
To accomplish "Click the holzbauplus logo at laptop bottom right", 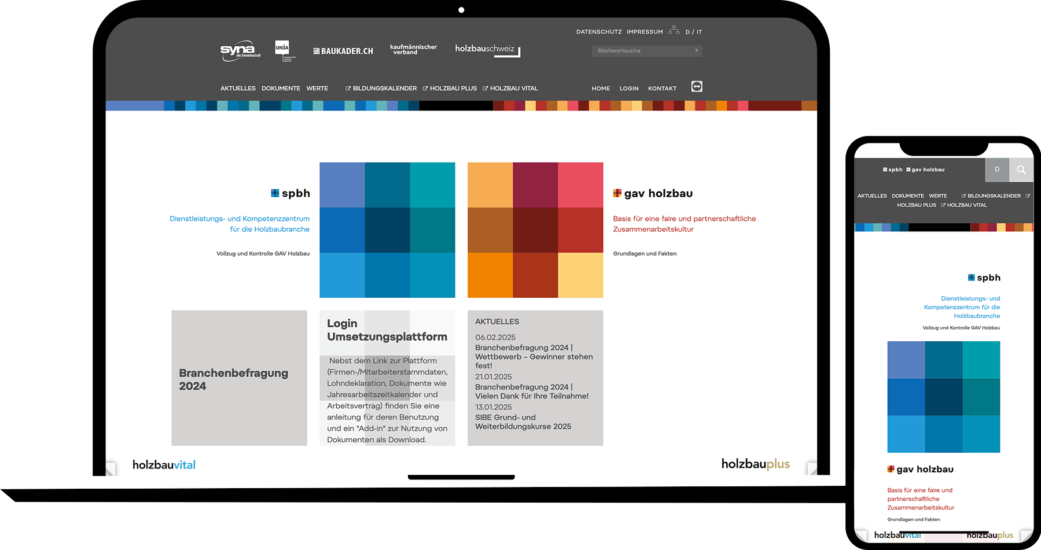I will (x=755, y=465).
